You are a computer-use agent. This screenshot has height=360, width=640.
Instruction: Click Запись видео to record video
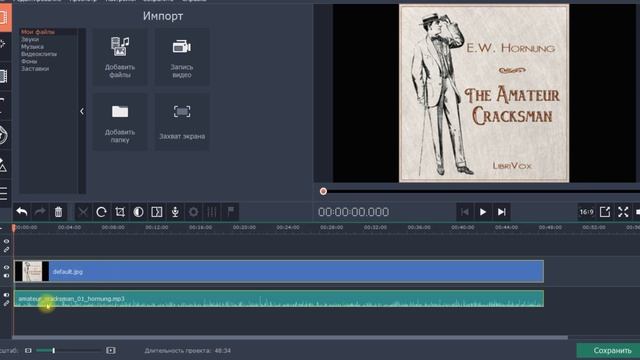click(182, 57)
